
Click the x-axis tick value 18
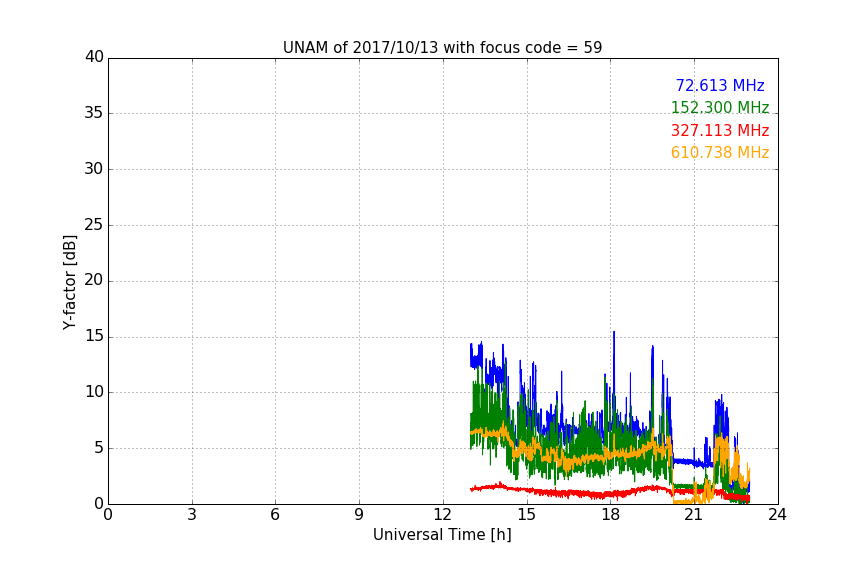(611, 515)
